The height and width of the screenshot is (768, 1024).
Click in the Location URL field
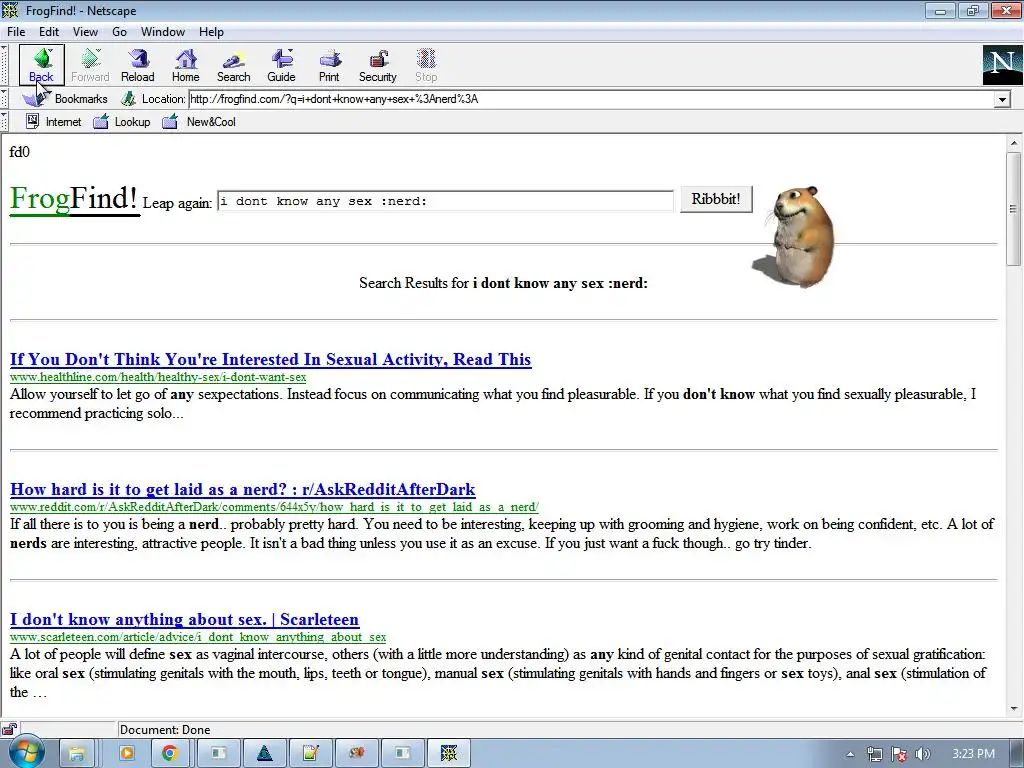pos(590,99)
